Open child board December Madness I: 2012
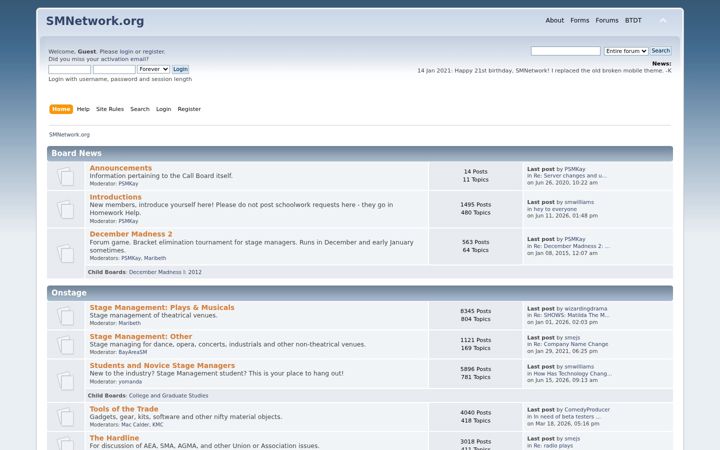The height and width of the screenshot is (450, 720). click(165, 272)
